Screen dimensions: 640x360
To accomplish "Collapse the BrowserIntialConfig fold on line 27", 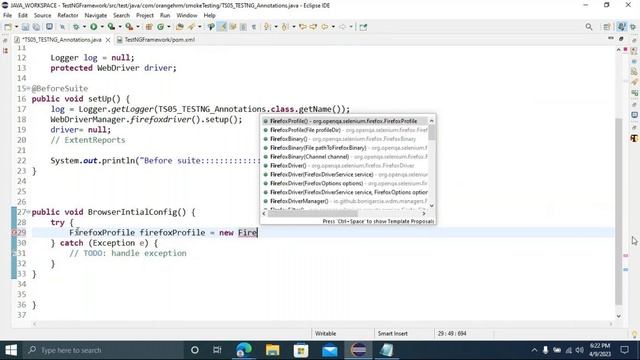I will 28,212.
